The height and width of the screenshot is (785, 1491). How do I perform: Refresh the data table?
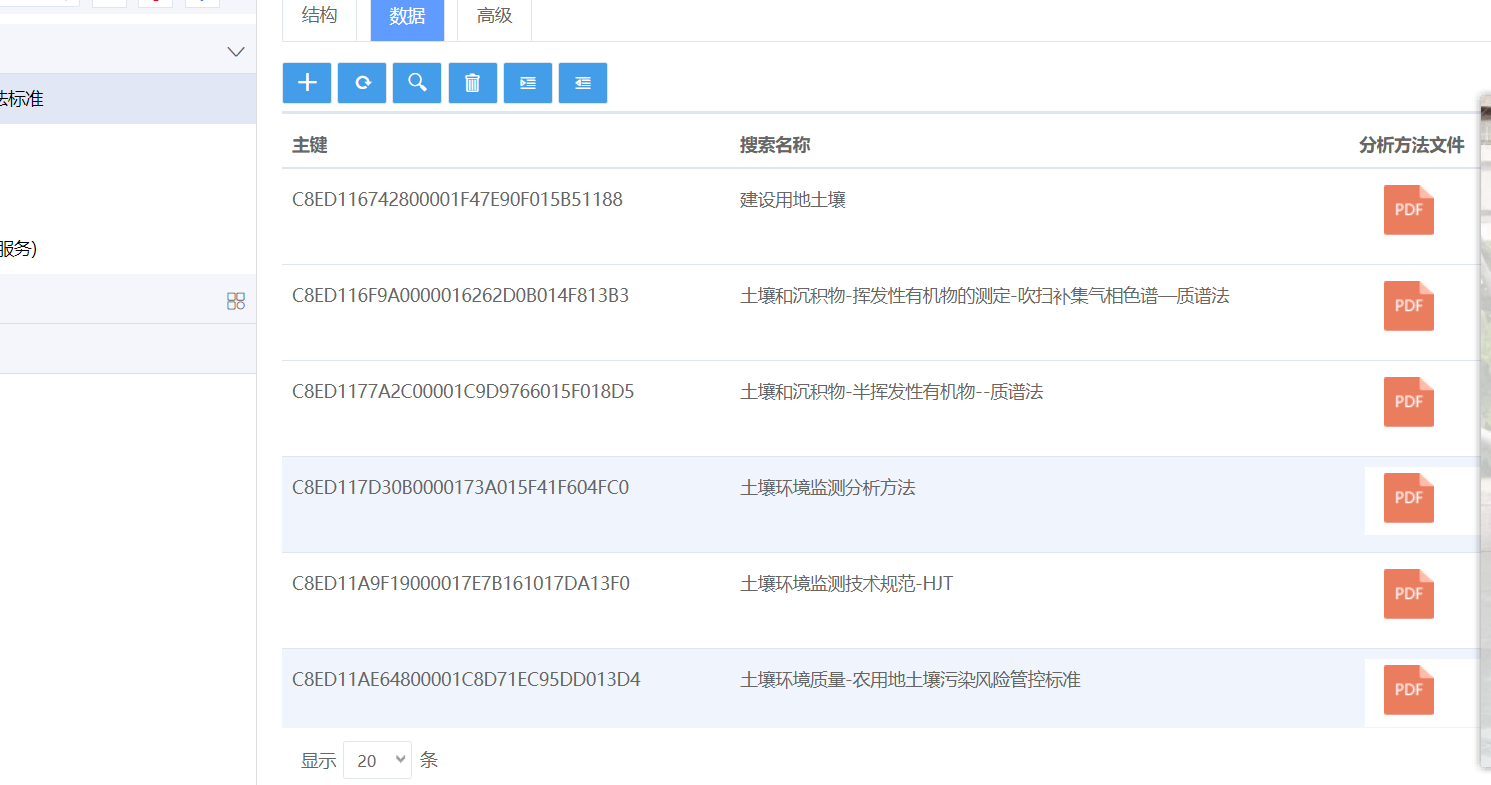[362, 83]
